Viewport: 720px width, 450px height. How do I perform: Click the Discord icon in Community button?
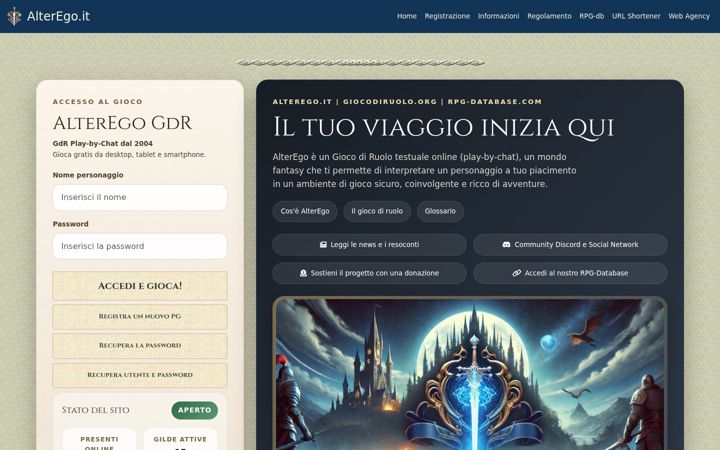(x=506, y=245)
